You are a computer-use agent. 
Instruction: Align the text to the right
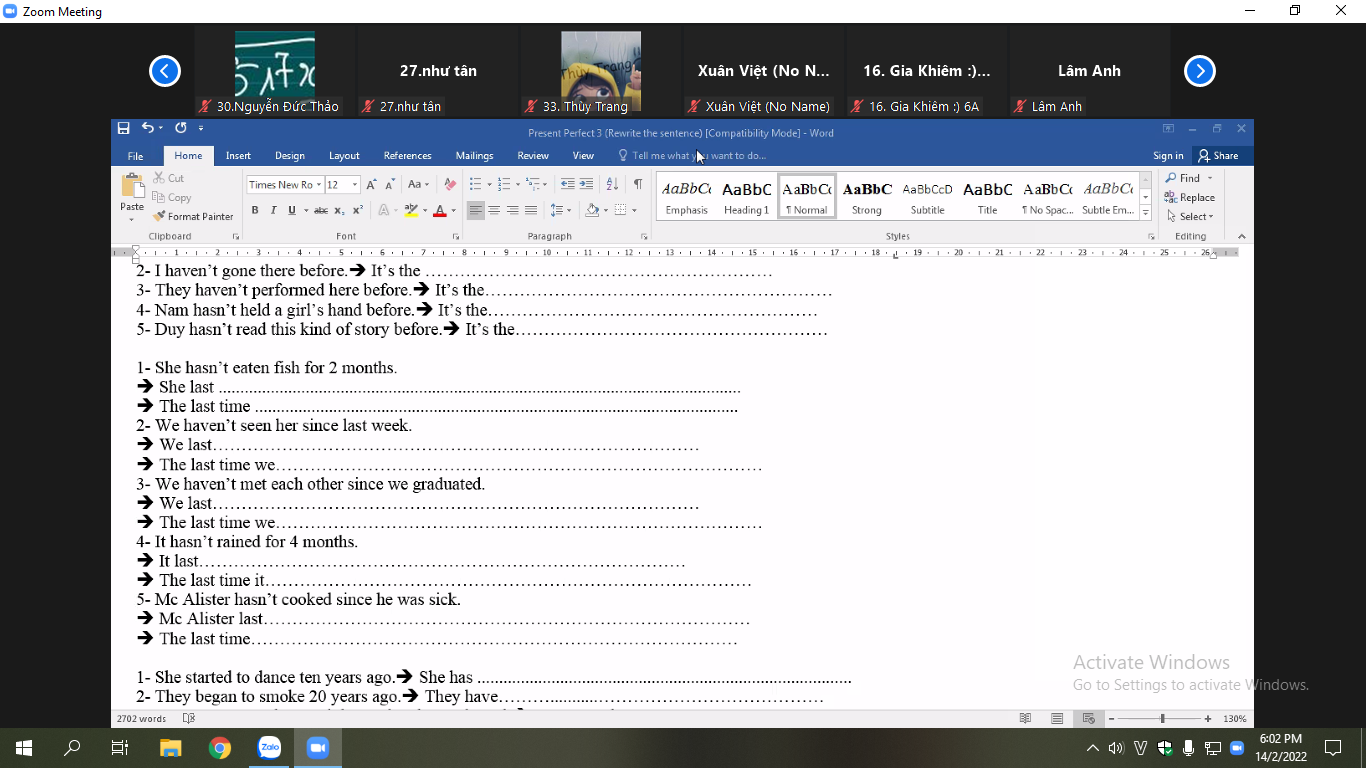[512, 210]
